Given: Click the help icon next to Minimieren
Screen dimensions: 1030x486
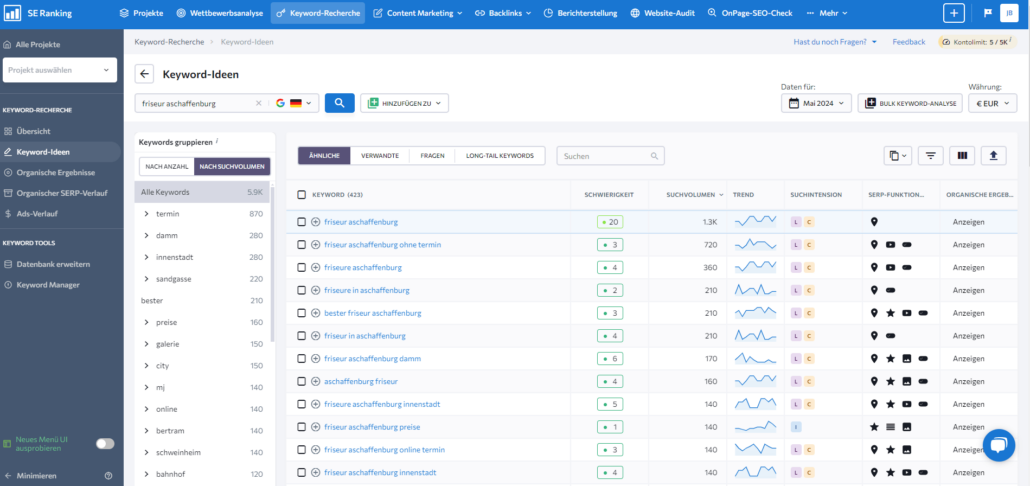Looking at the screenshot, I should [x=108, y=475].
